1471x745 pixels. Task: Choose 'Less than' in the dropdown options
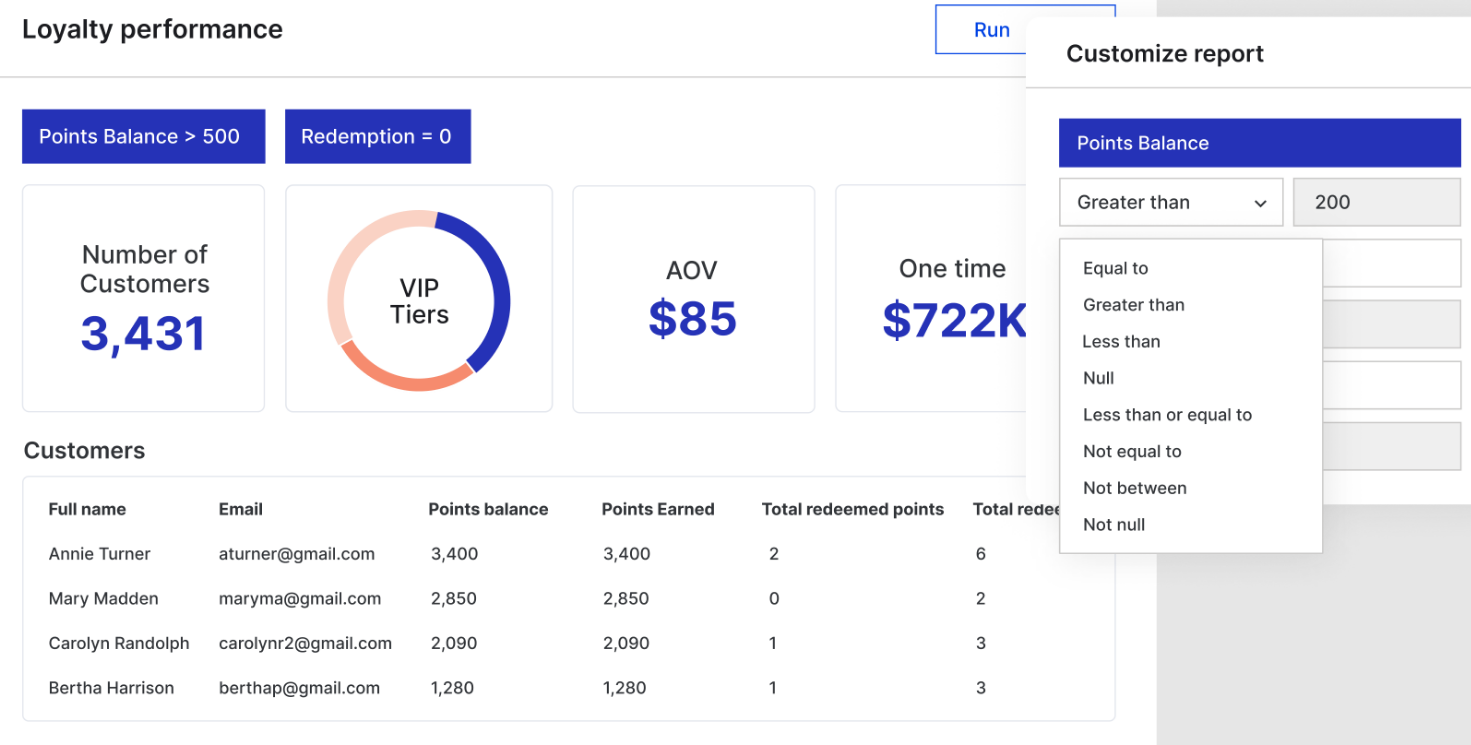[x=1121, y=341]
